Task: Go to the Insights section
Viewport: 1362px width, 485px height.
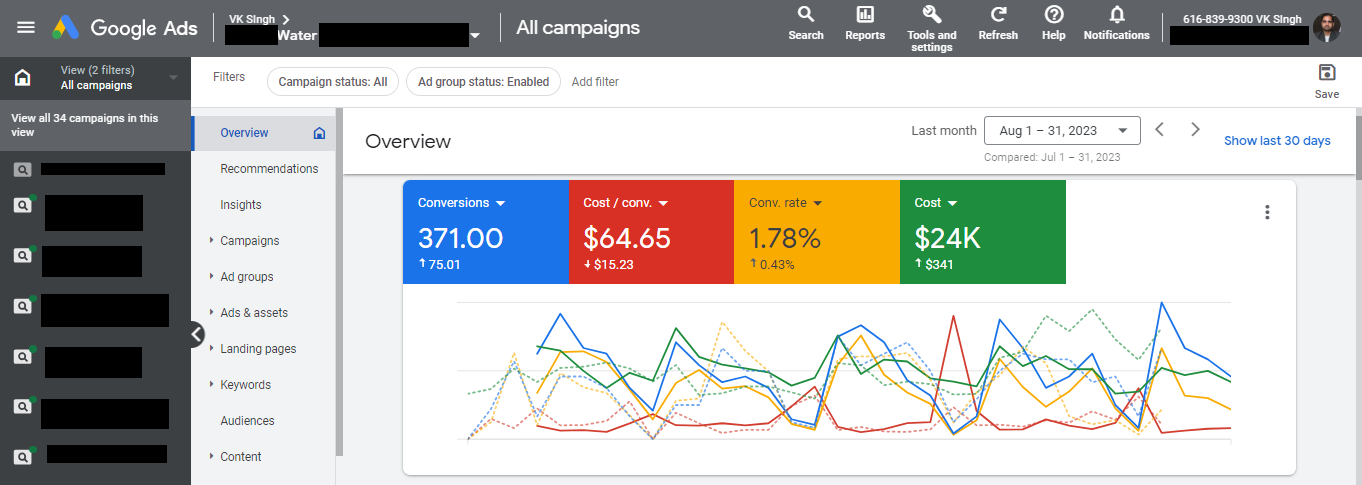Action: click(x=241, y=205)
